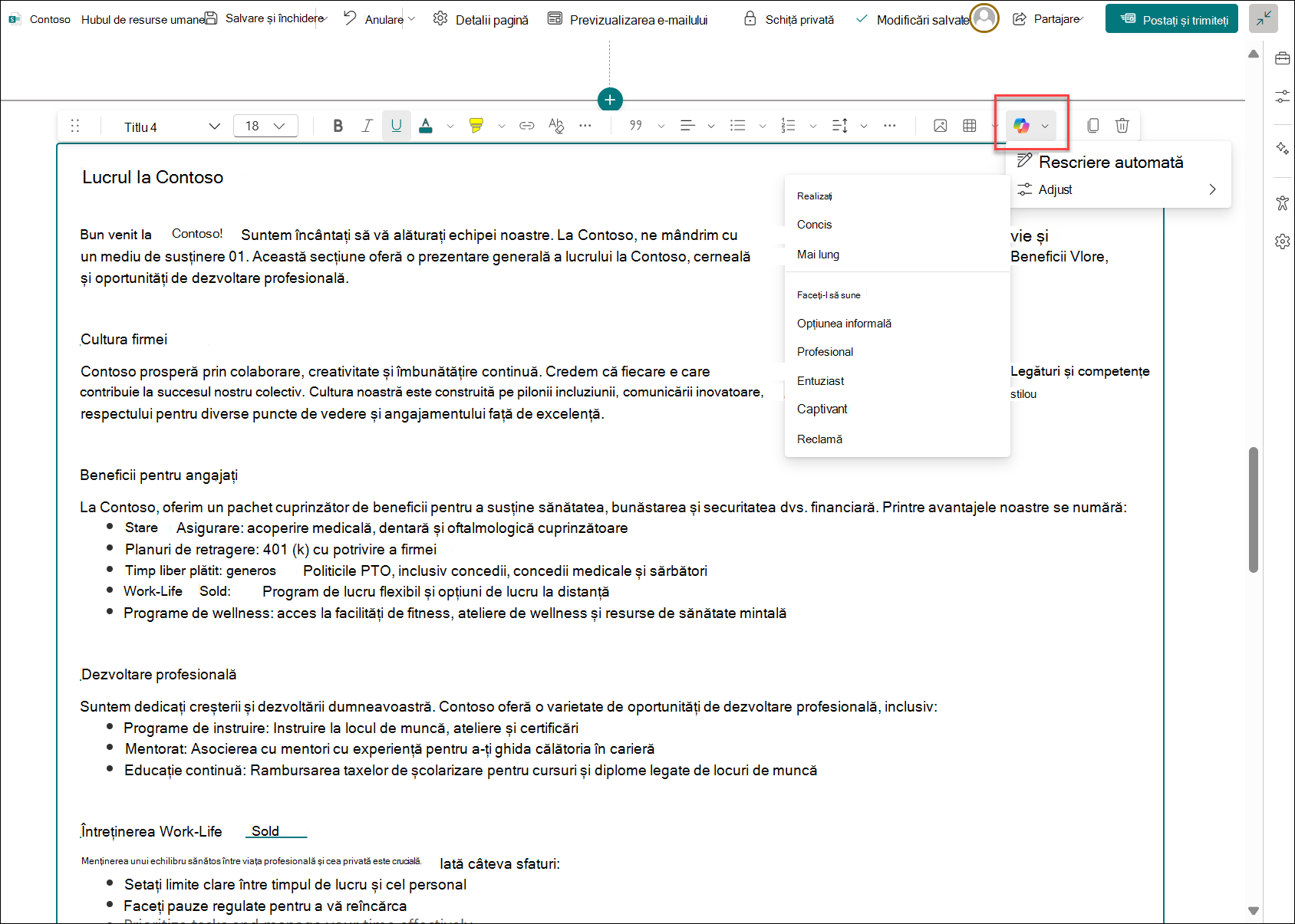The height and width of the screenshot is (924, 1295).
Task: Toggle underline formatting
Action: 397,126
